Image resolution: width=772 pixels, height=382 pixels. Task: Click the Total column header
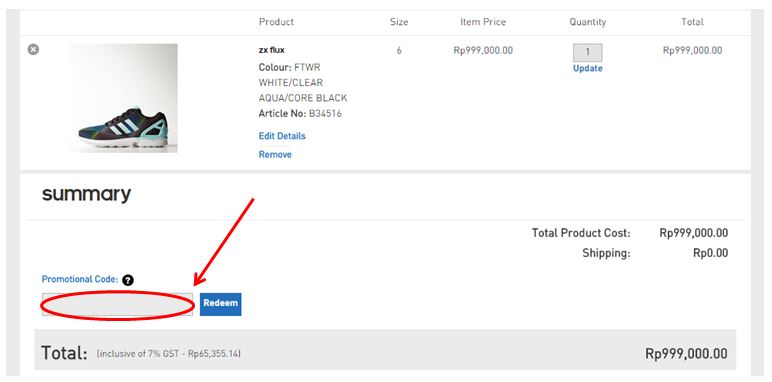[693, 22]
